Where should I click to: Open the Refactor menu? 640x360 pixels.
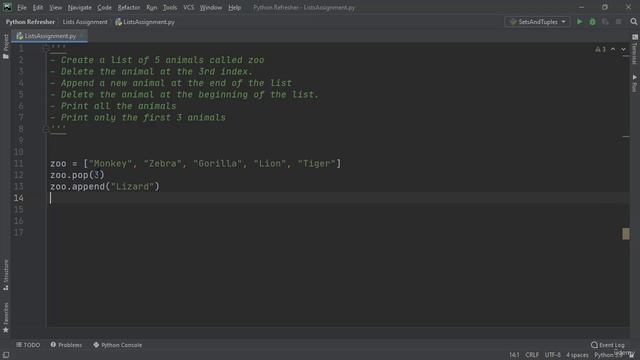tap(129, 7)
